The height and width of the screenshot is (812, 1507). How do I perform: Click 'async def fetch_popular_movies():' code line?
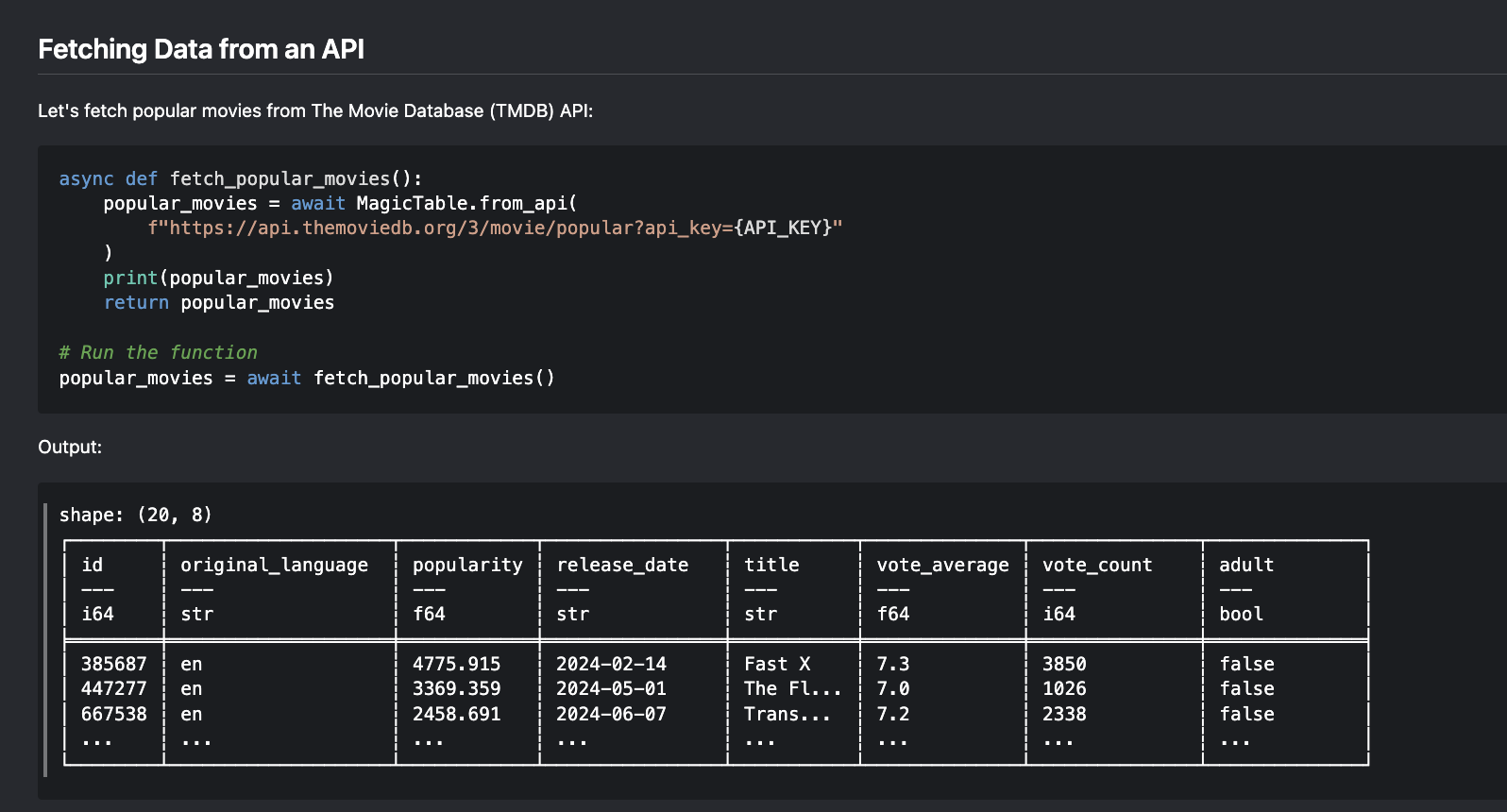click(x=241, y=178)
